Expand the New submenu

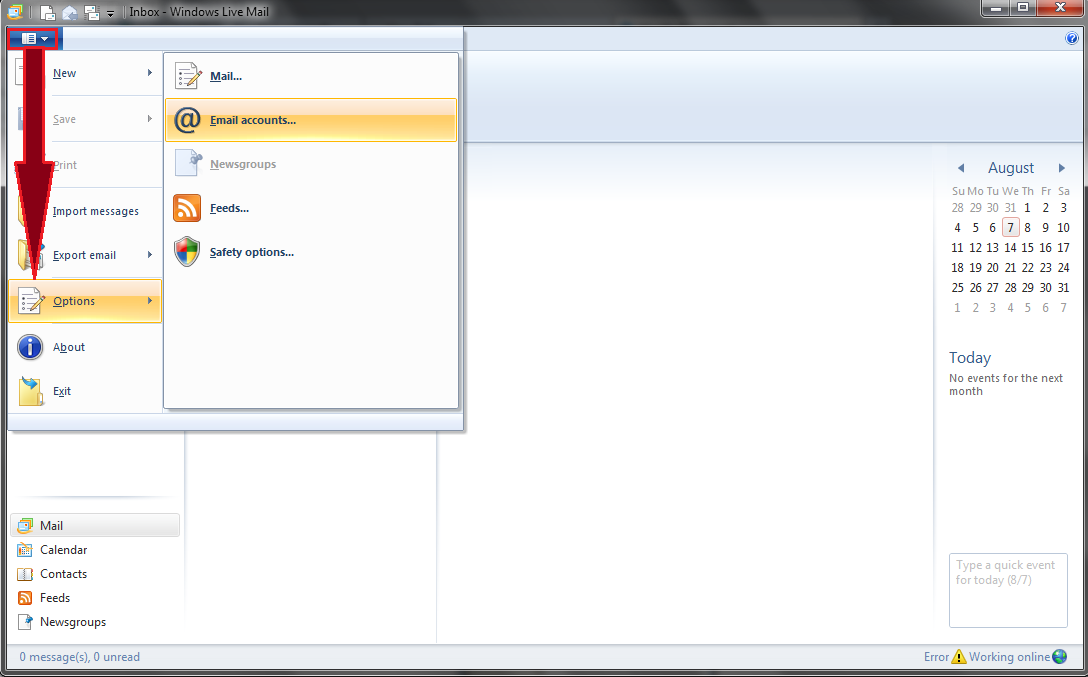pyautogui.click(x=150, y=73)
